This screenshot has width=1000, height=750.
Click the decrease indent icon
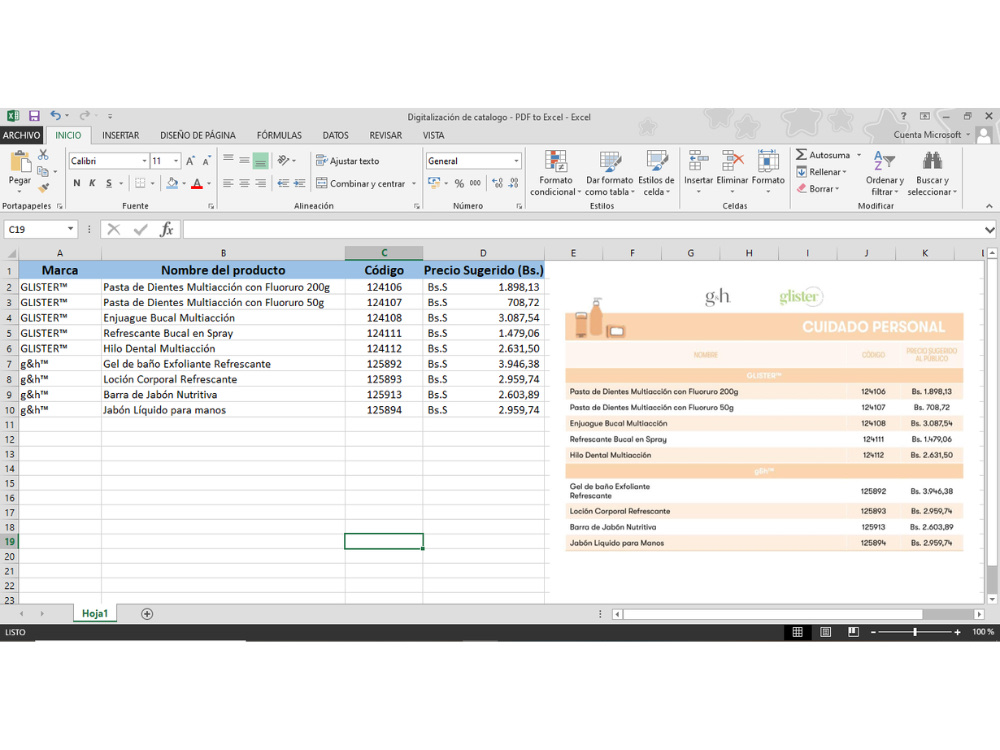point(283,184)
